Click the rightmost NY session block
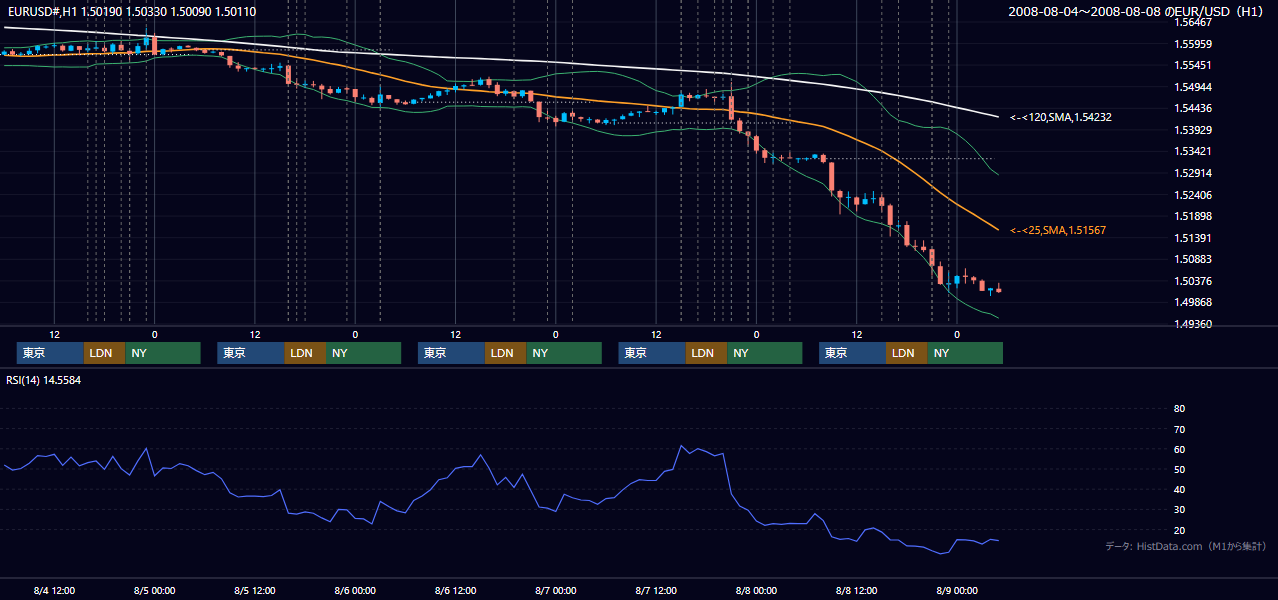The image size is (1278, 600). click(965, 353)
